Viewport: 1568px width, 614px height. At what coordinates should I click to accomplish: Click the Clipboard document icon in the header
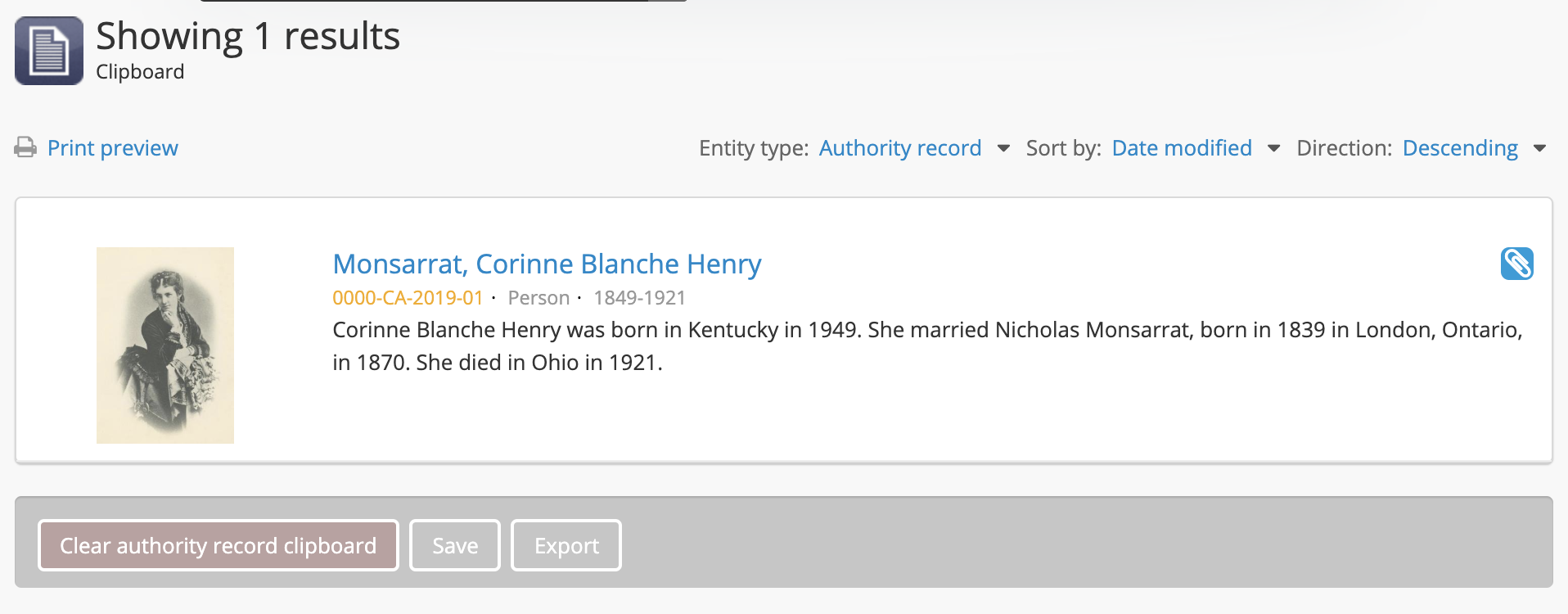[49, 51]
